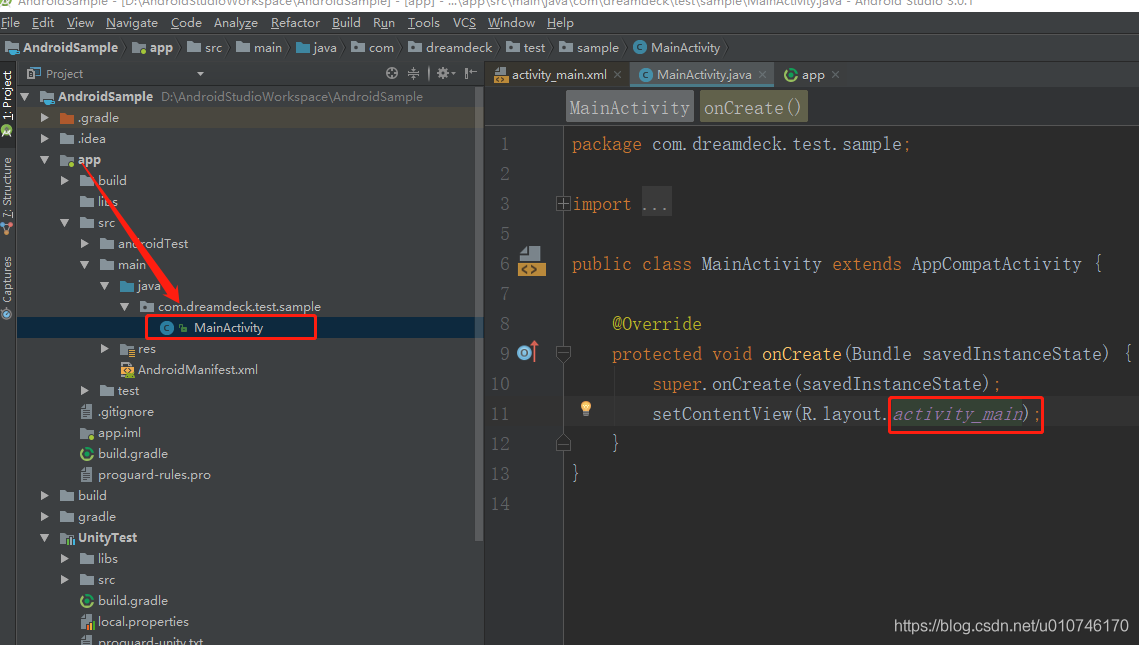
Task: Open Project panel settings gear
Action: [x=444, y=73]
